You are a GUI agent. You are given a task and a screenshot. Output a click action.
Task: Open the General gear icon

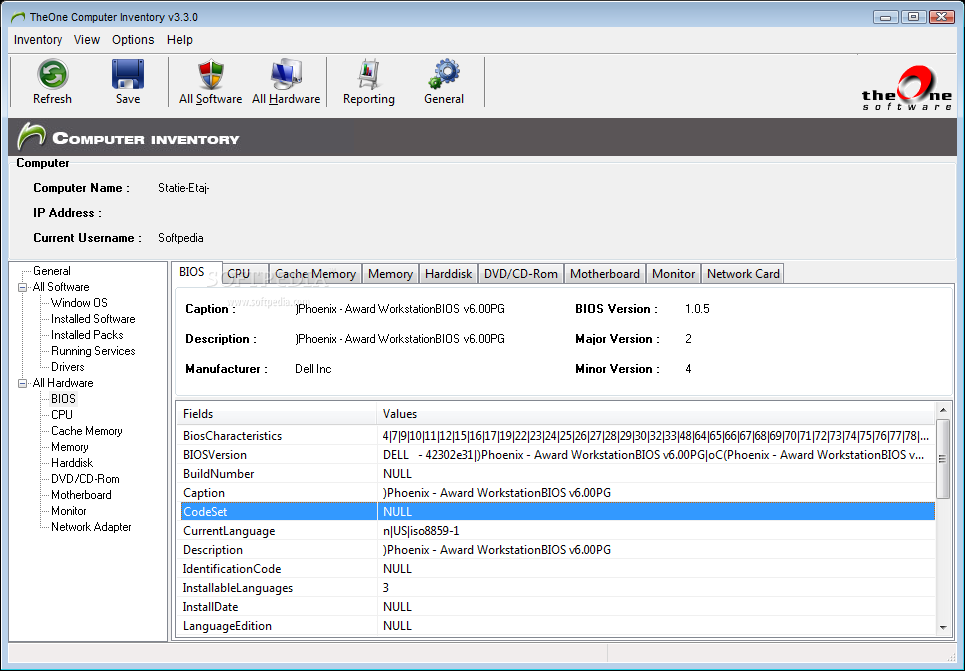tap(444, 74)
